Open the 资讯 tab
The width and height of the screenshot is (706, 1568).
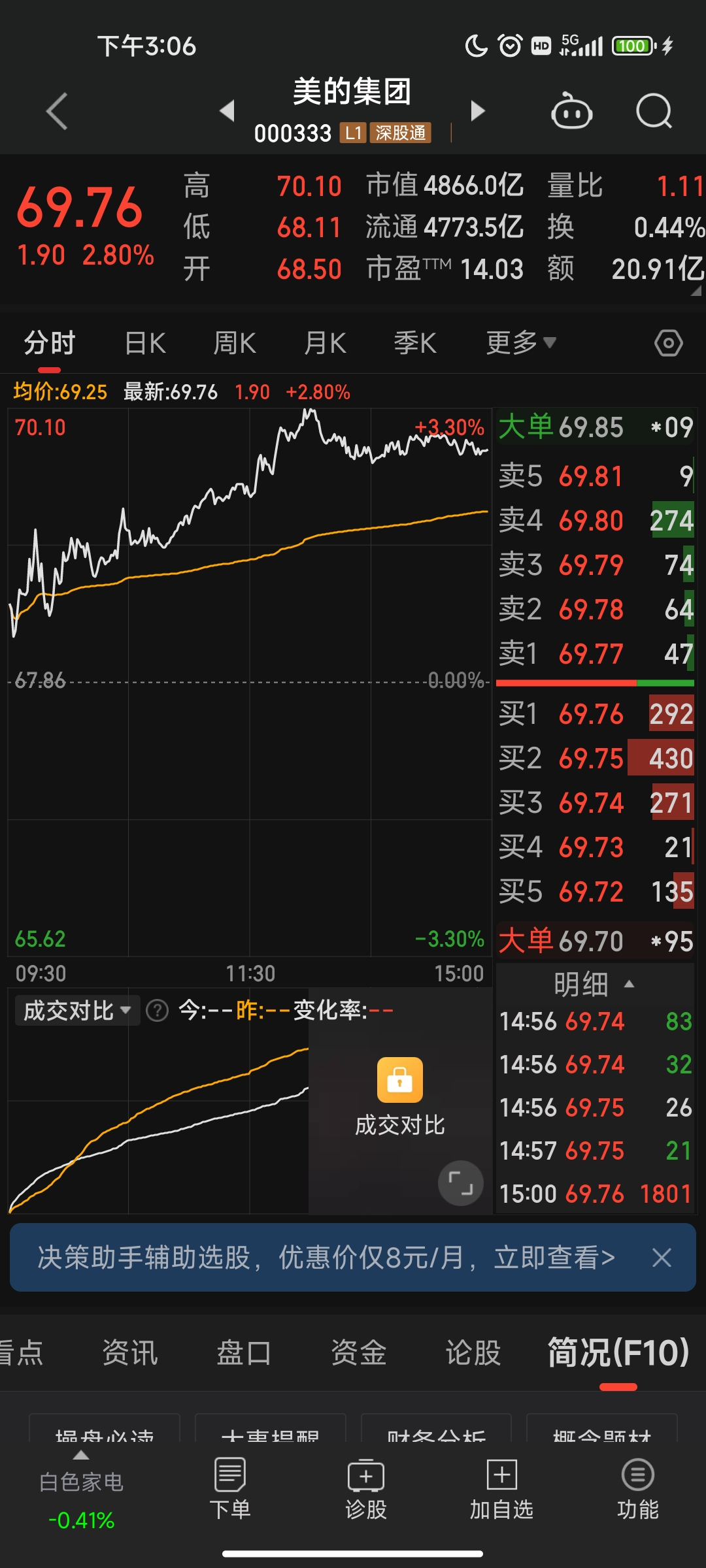[130, 1352]
